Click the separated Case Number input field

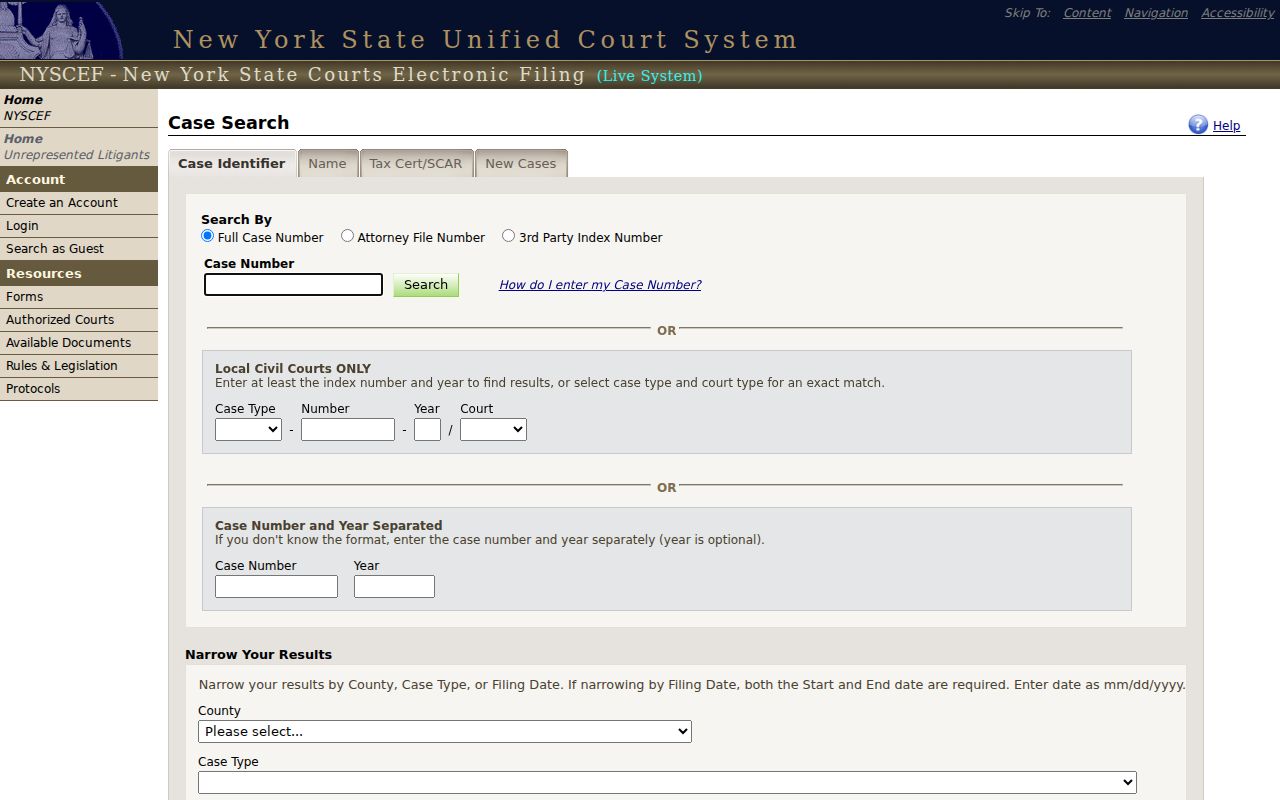(276, 586)
